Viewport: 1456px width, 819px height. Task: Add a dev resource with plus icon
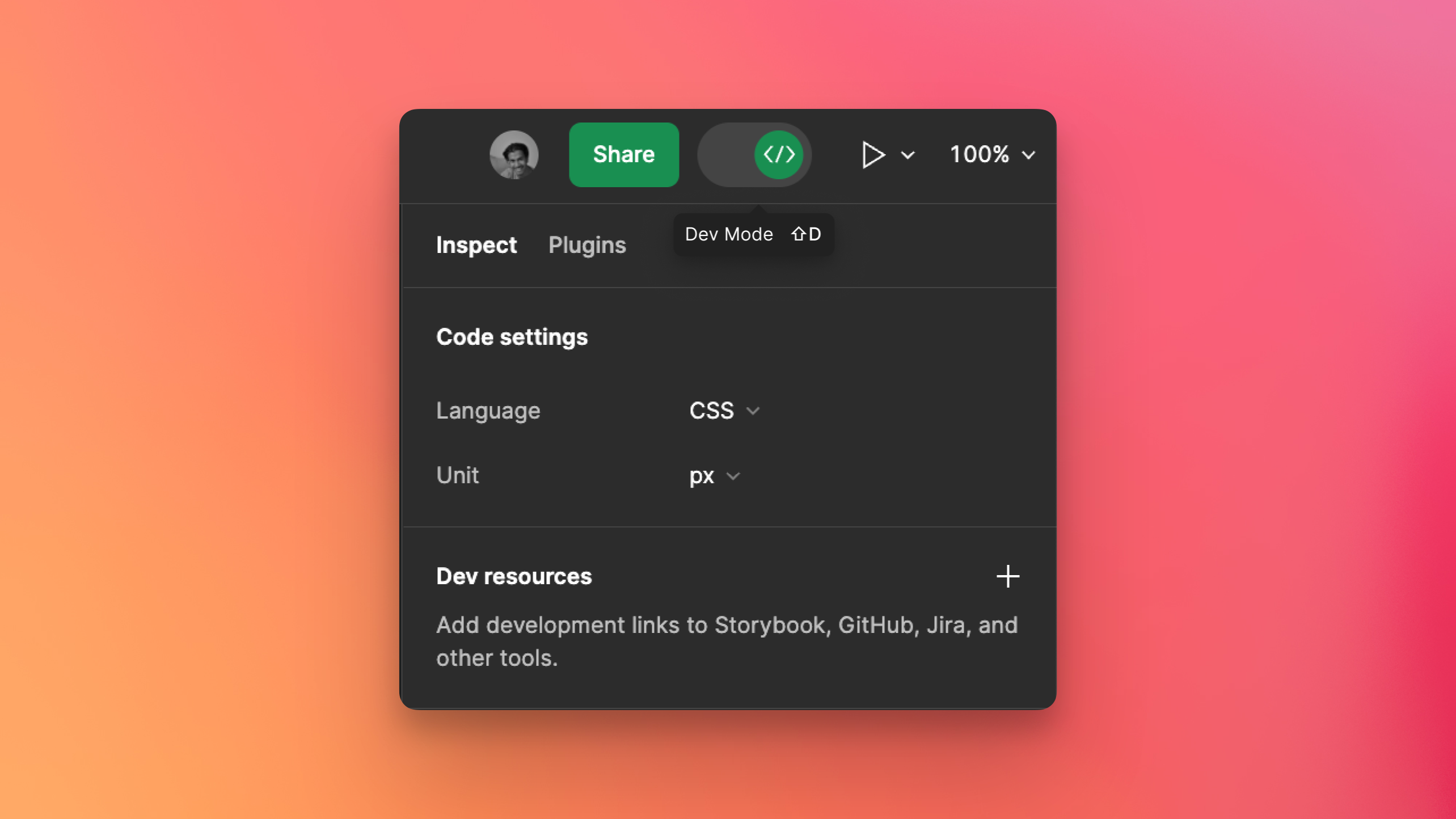1008,576
